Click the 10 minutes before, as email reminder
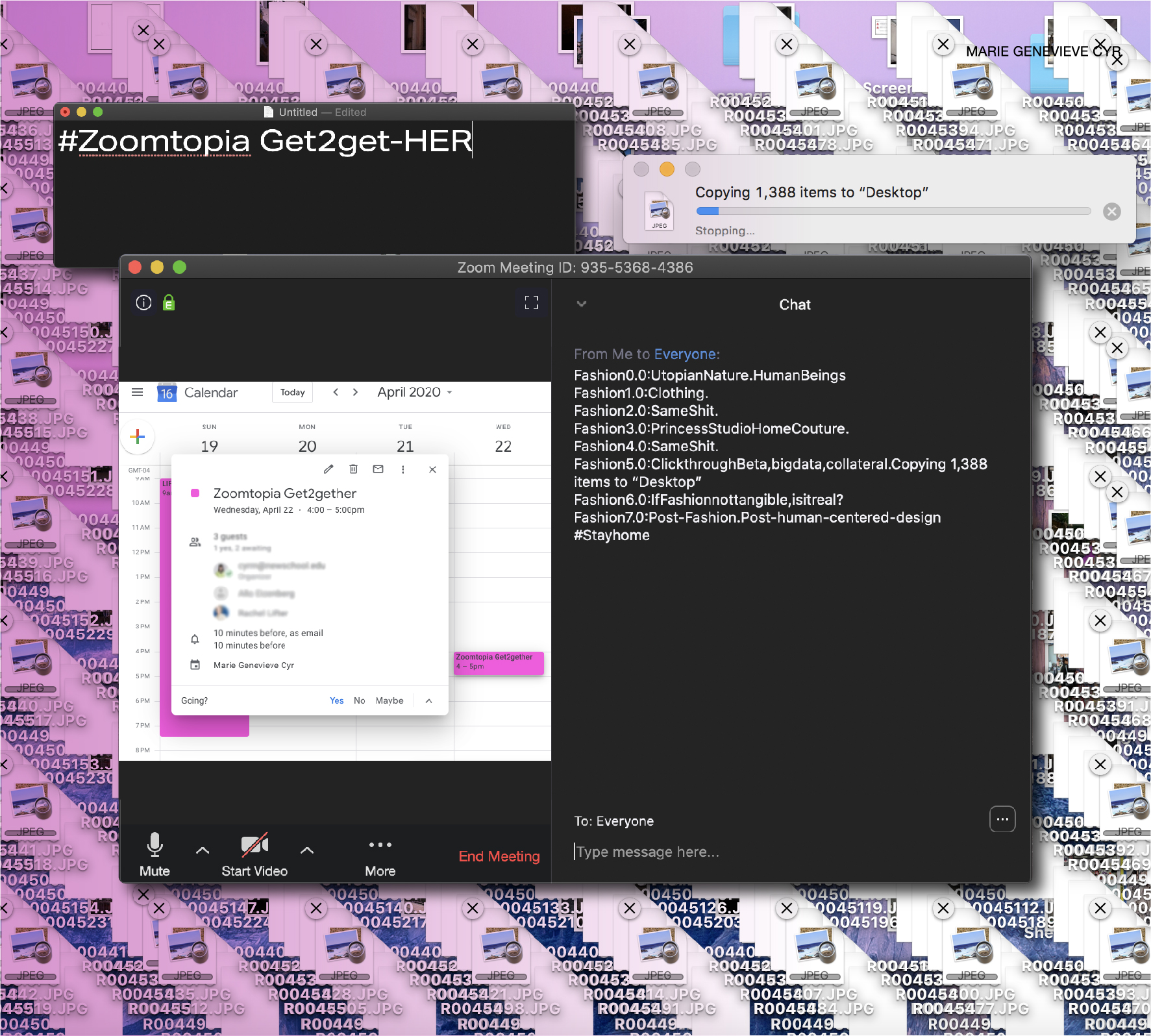 (x=268, y=633)
